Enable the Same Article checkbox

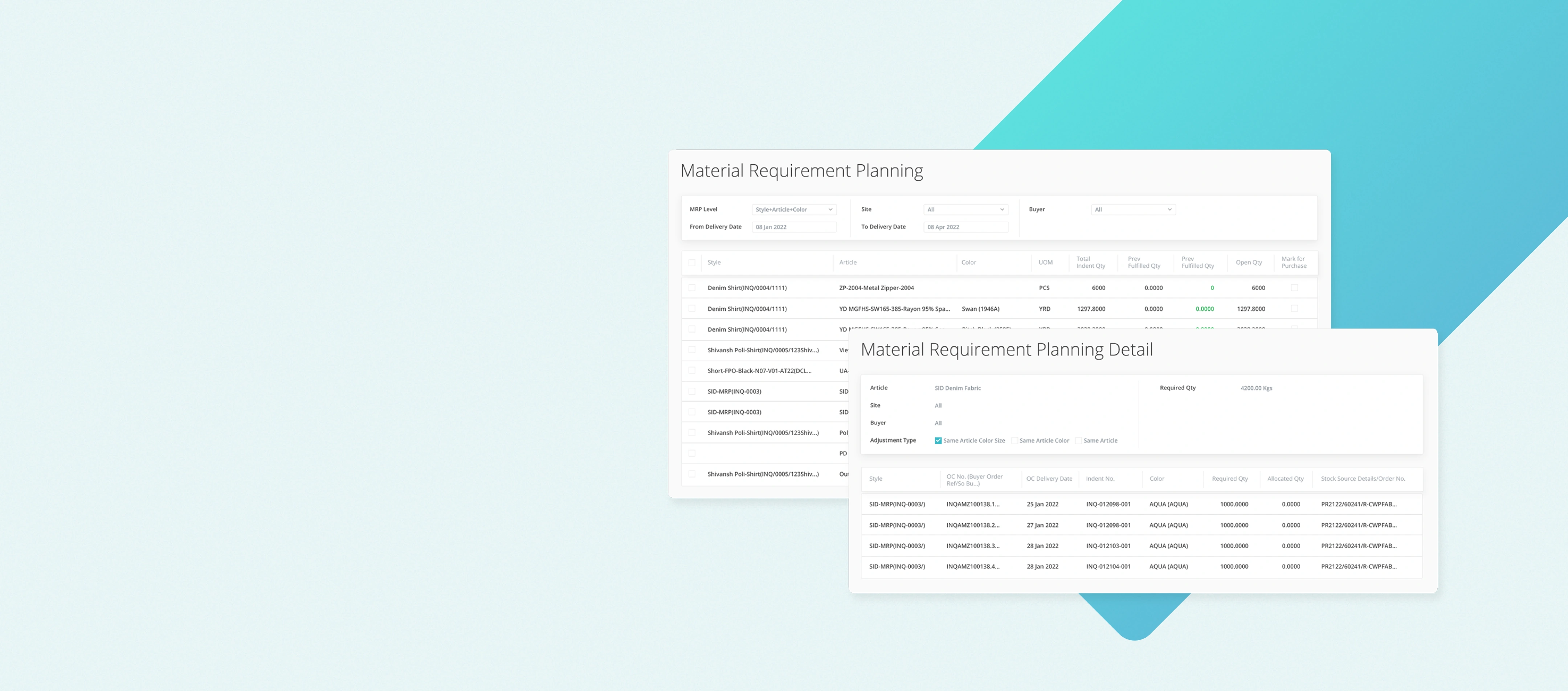pos(1078,440)
